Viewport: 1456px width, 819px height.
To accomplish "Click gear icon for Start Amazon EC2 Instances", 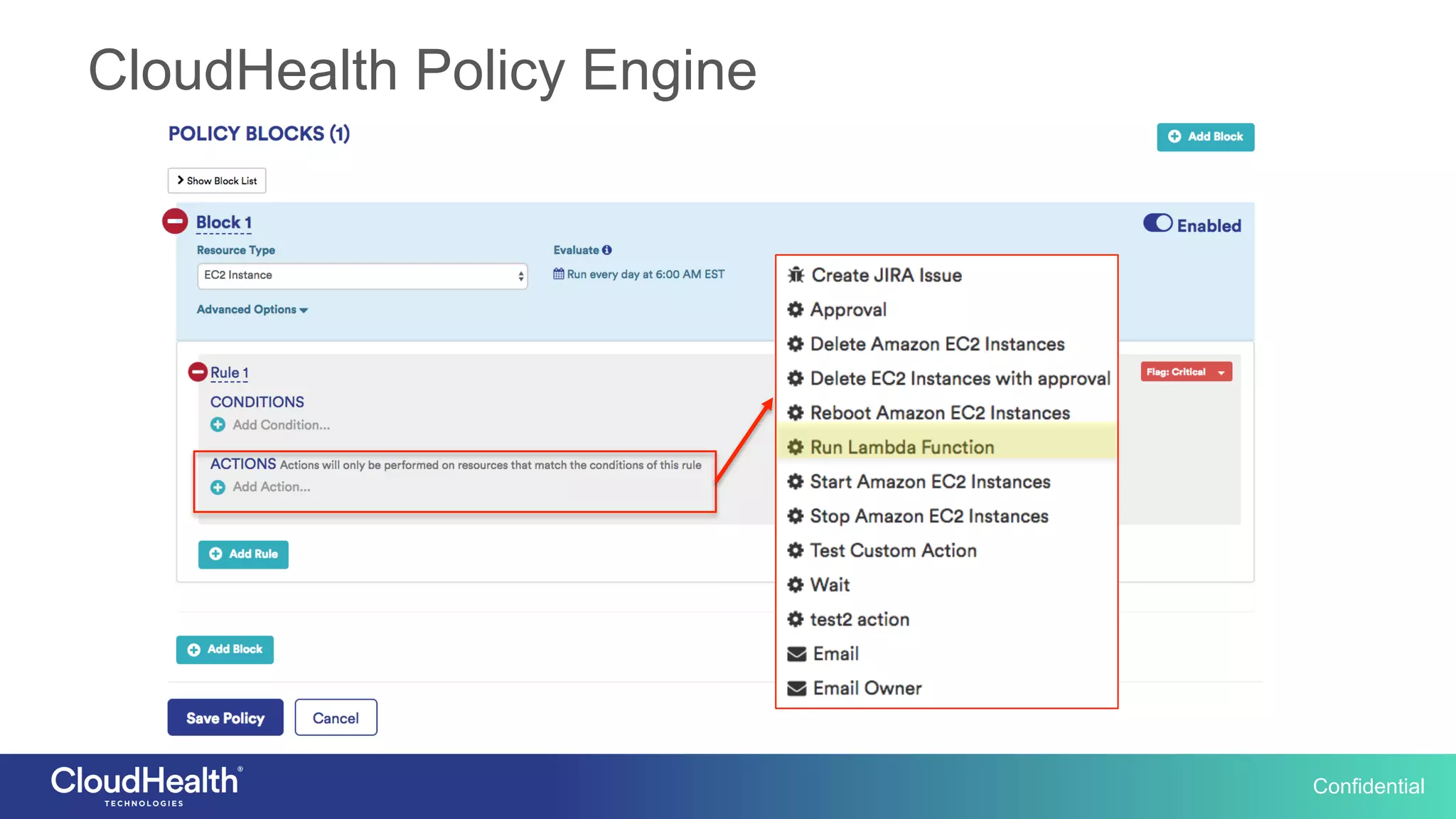I will click(x=796, y=481).
